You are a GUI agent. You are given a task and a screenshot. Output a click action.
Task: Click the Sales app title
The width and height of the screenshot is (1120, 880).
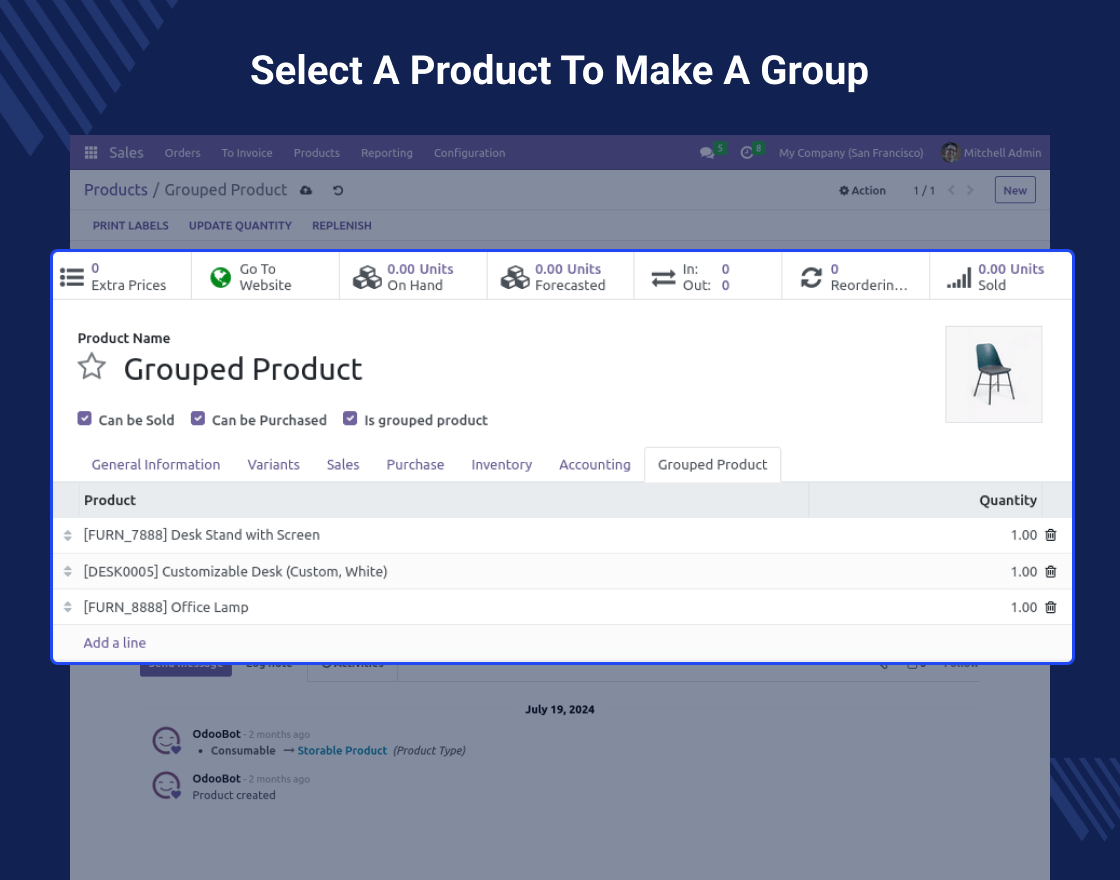point(126,153)
